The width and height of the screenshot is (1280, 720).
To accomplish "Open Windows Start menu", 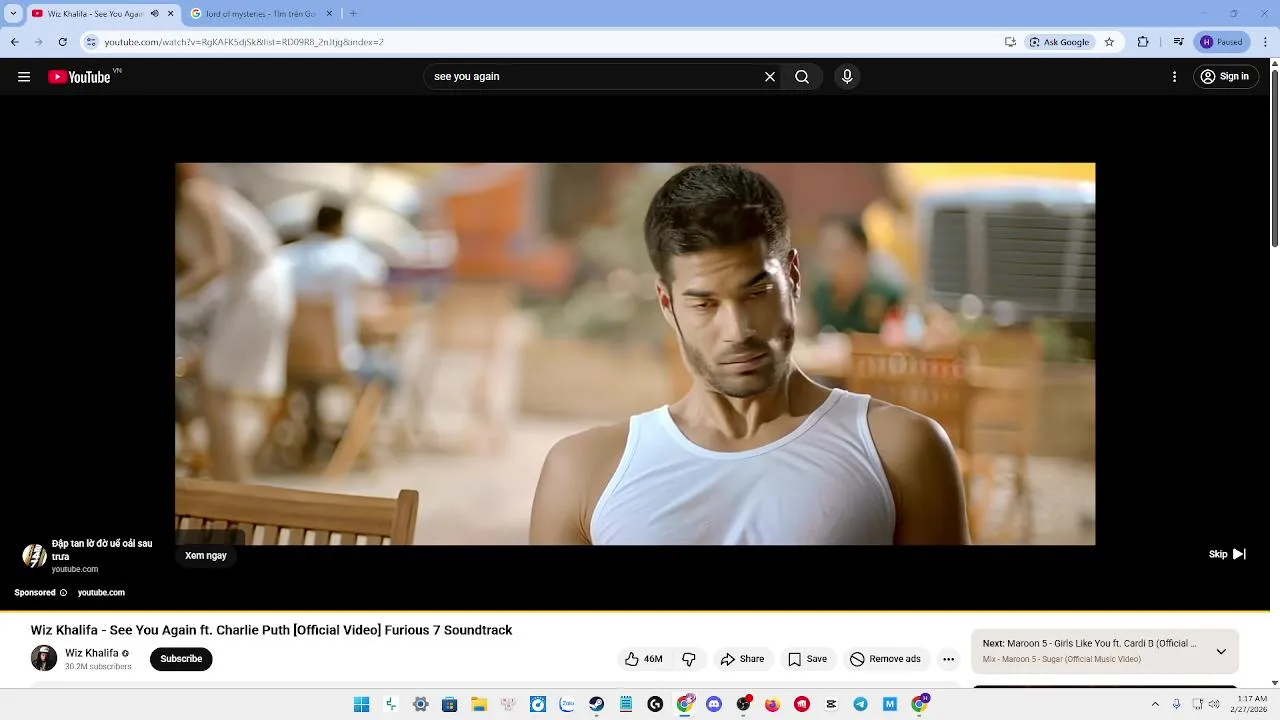I will click(x=362, y=704).
